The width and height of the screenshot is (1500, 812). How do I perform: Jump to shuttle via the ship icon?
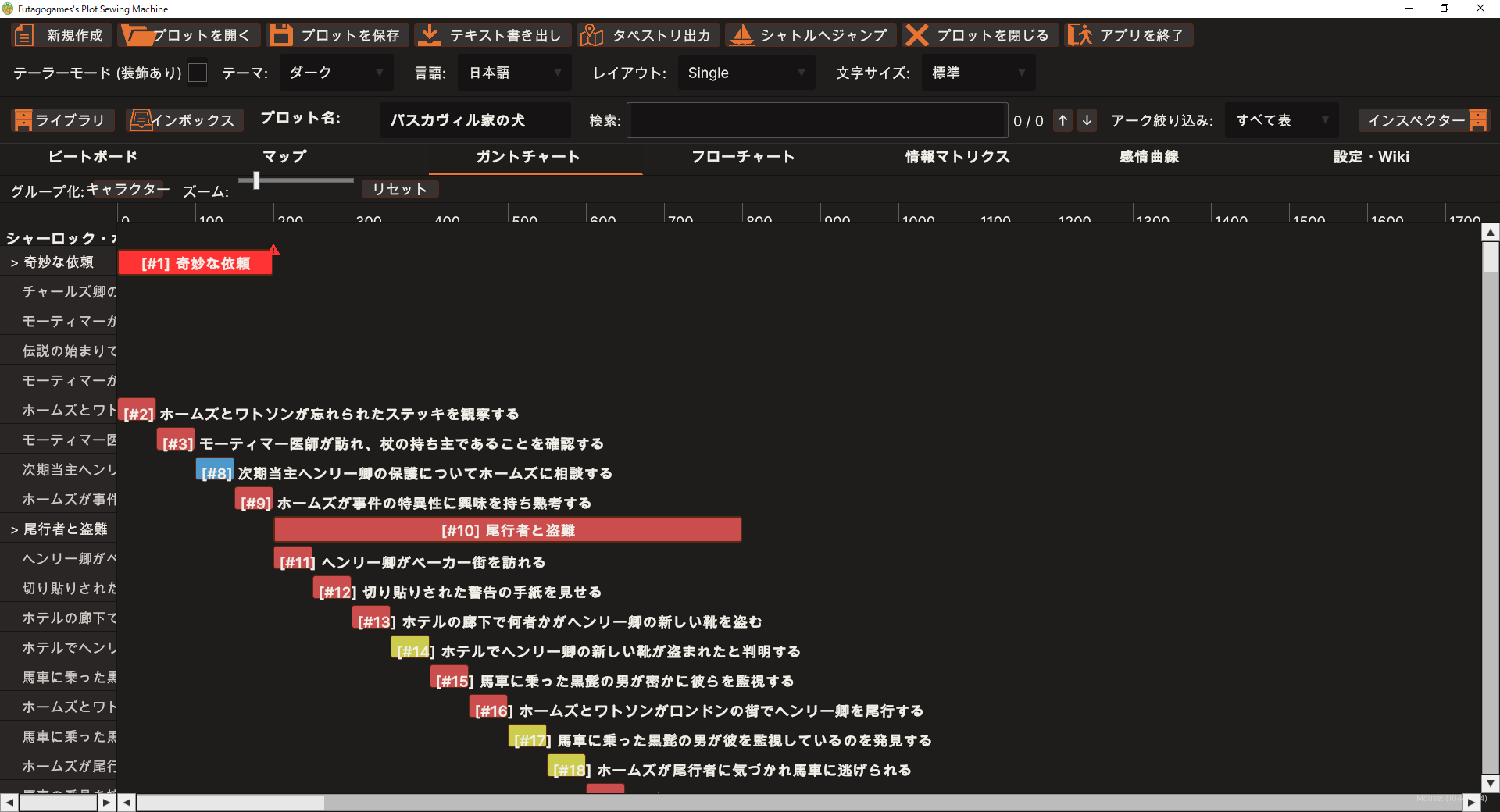coord(741,35)
